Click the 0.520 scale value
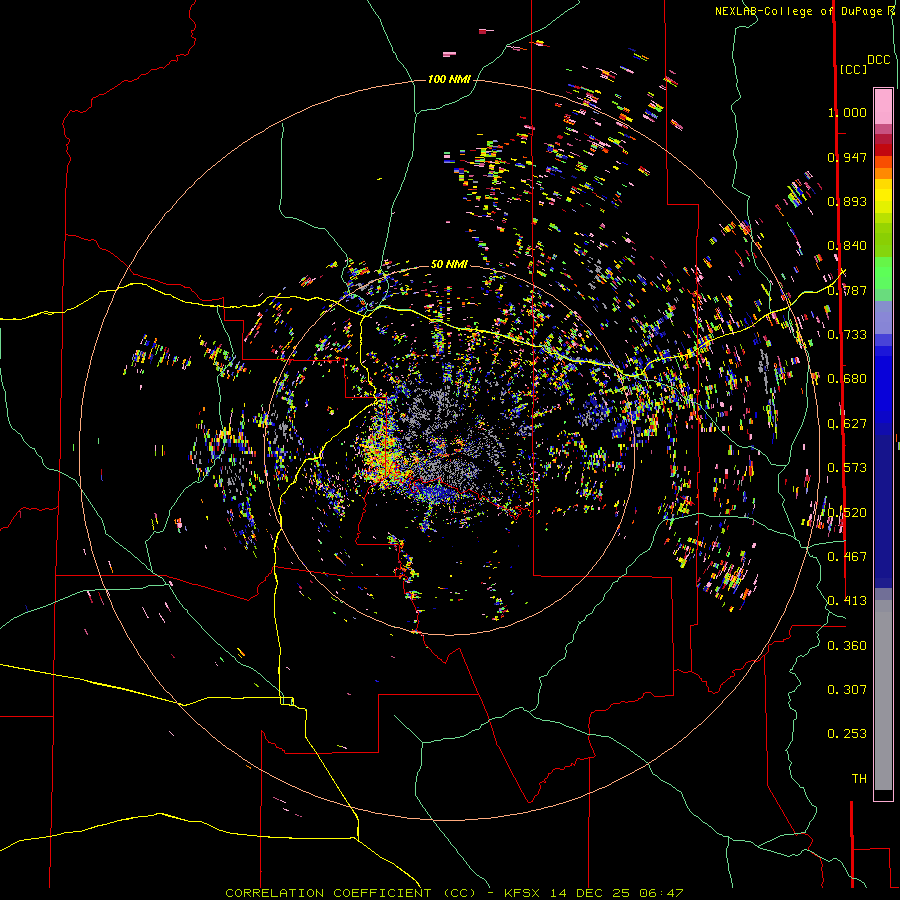 (847, 512)
